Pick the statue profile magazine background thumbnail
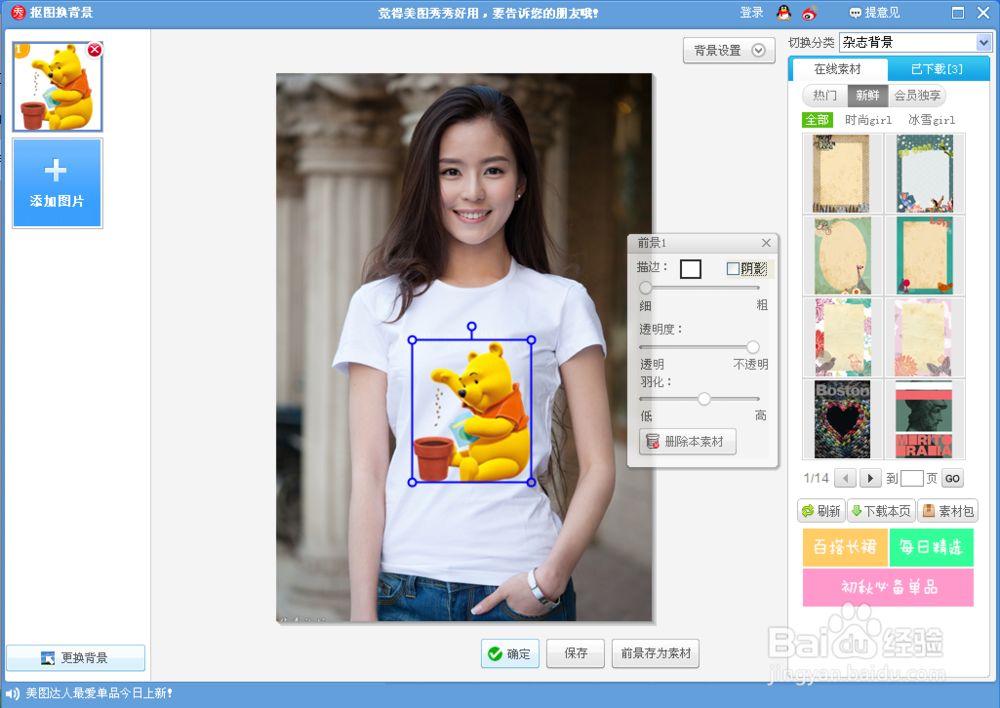1000x708 pixels. 924,419
